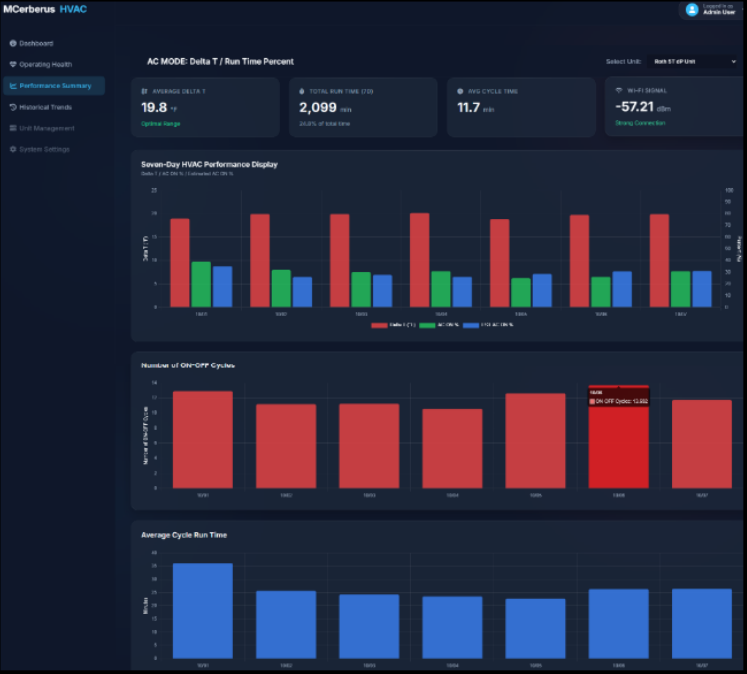Click the clock icon on Avg Cycle Time card
Screen dimensions: 747x674
pyautogui.click(x=460, y=91)
